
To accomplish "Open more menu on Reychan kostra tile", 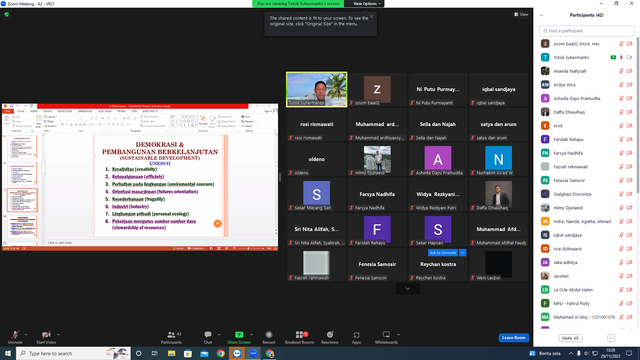I will 462,253.
